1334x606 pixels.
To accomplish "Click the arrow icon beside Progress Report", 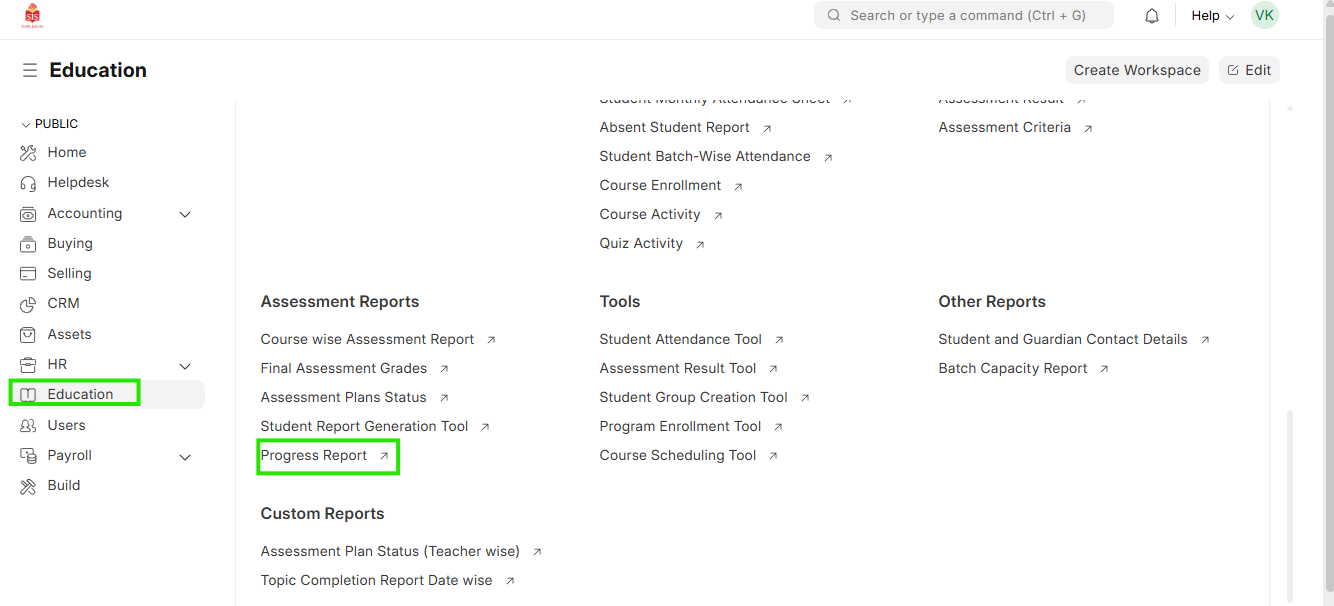I will pos(384,456).
